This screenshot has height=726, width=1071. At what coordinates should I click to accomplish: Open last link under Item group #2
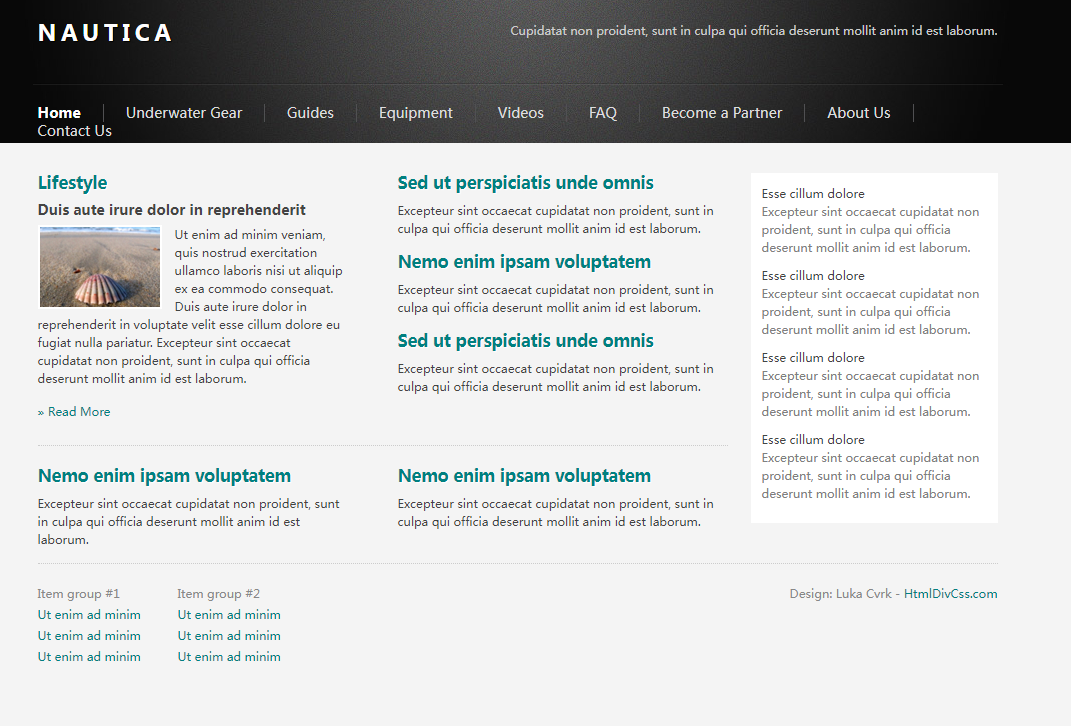[229, 657]
